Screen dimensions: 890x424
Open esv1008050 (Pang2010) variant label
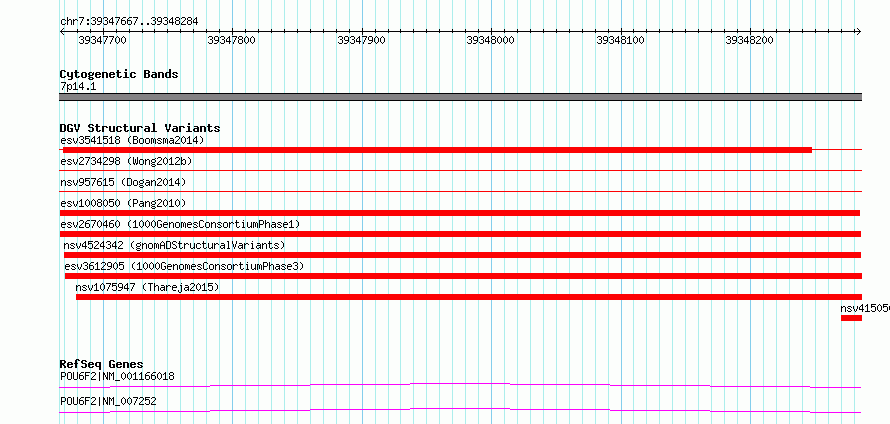pos(123,203)
